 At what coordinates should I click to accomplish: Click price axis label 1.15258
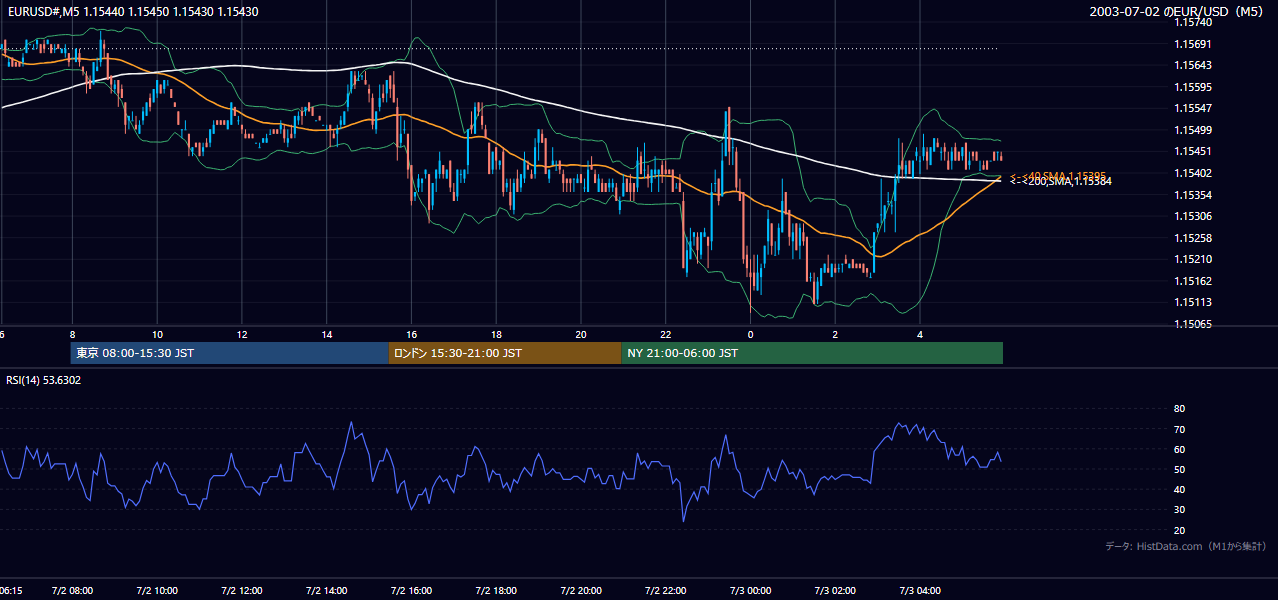point(1193,238)
